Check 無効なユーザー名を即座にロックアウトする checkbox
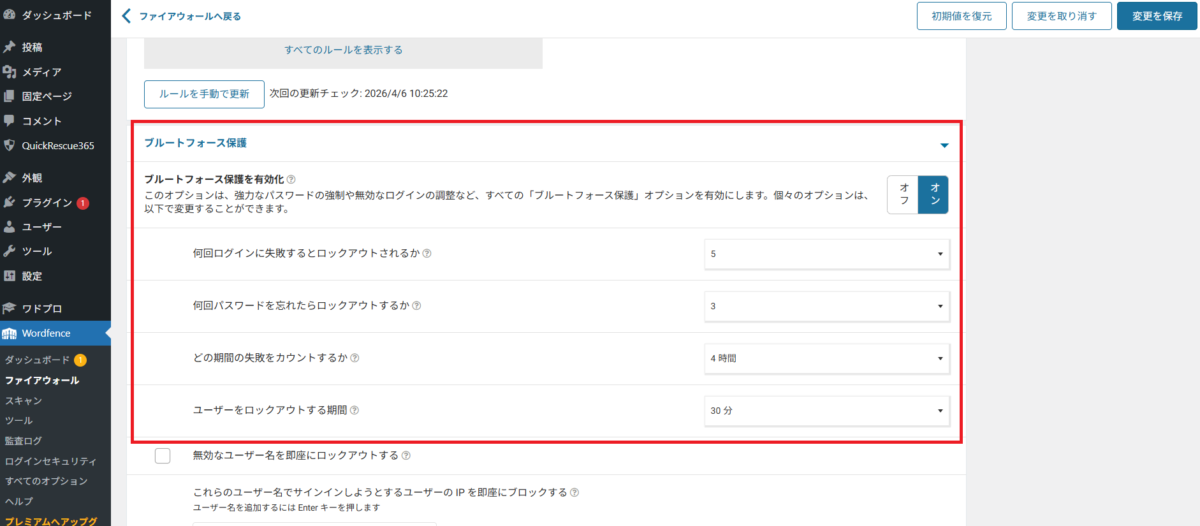The height and width of the screenshot is (526, 1200). point(163,456)
